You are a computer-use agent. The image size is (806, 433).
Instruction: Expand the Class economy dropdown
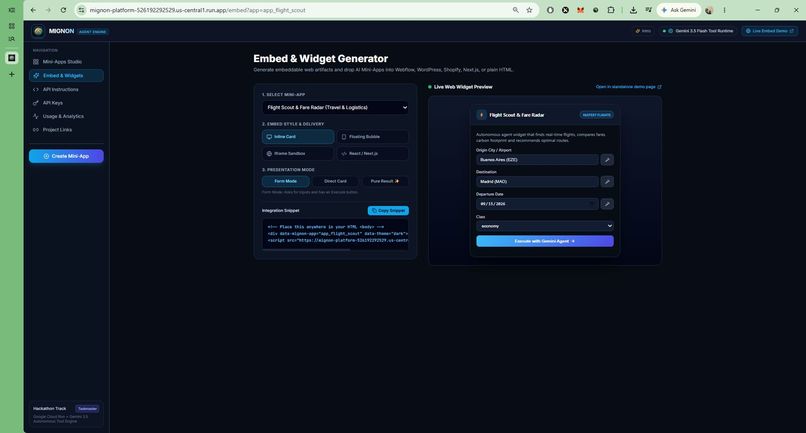(x=545, y=226)
